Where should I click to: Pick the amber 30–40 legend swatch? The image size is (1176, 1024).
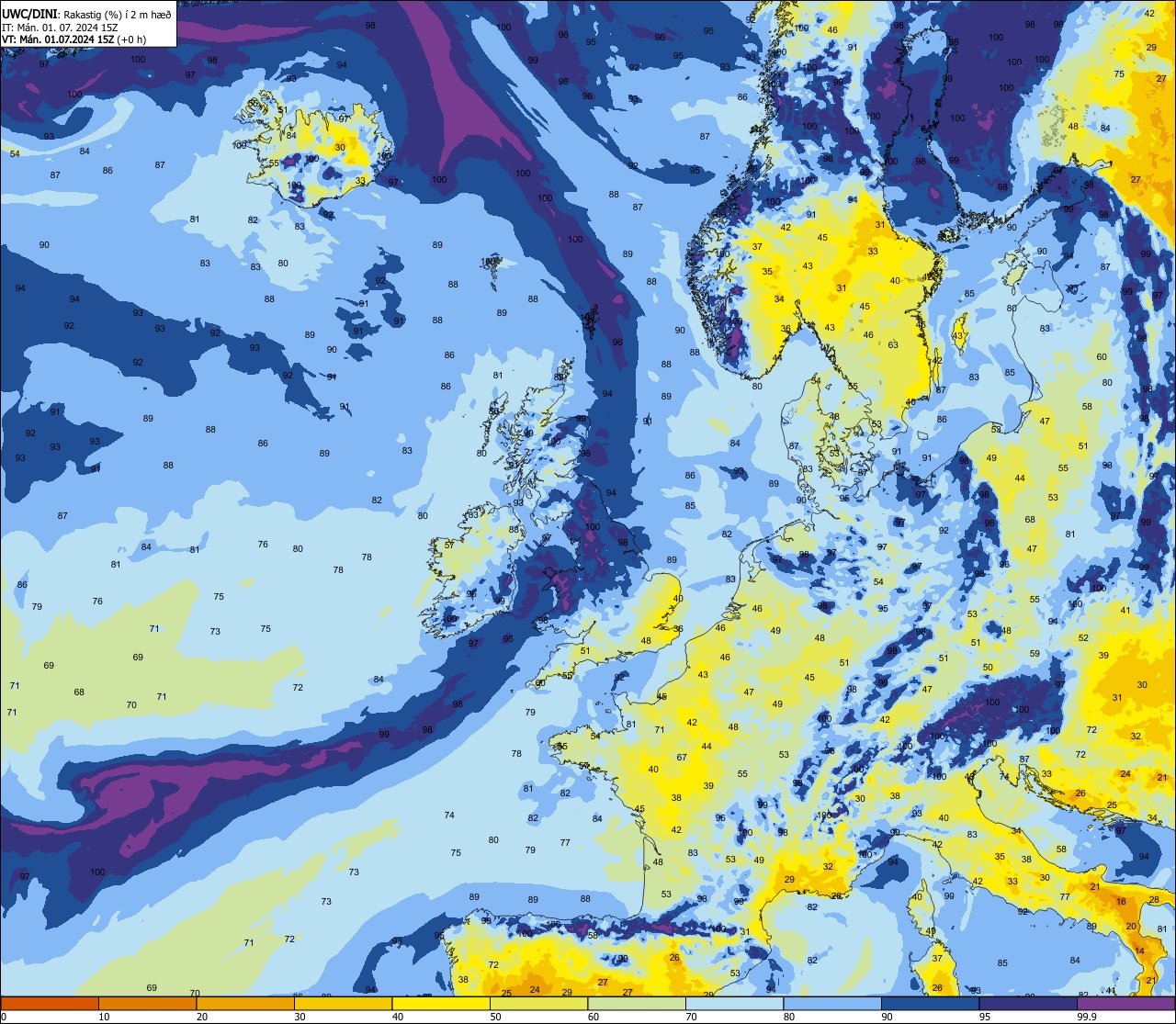pos(343,1003)
